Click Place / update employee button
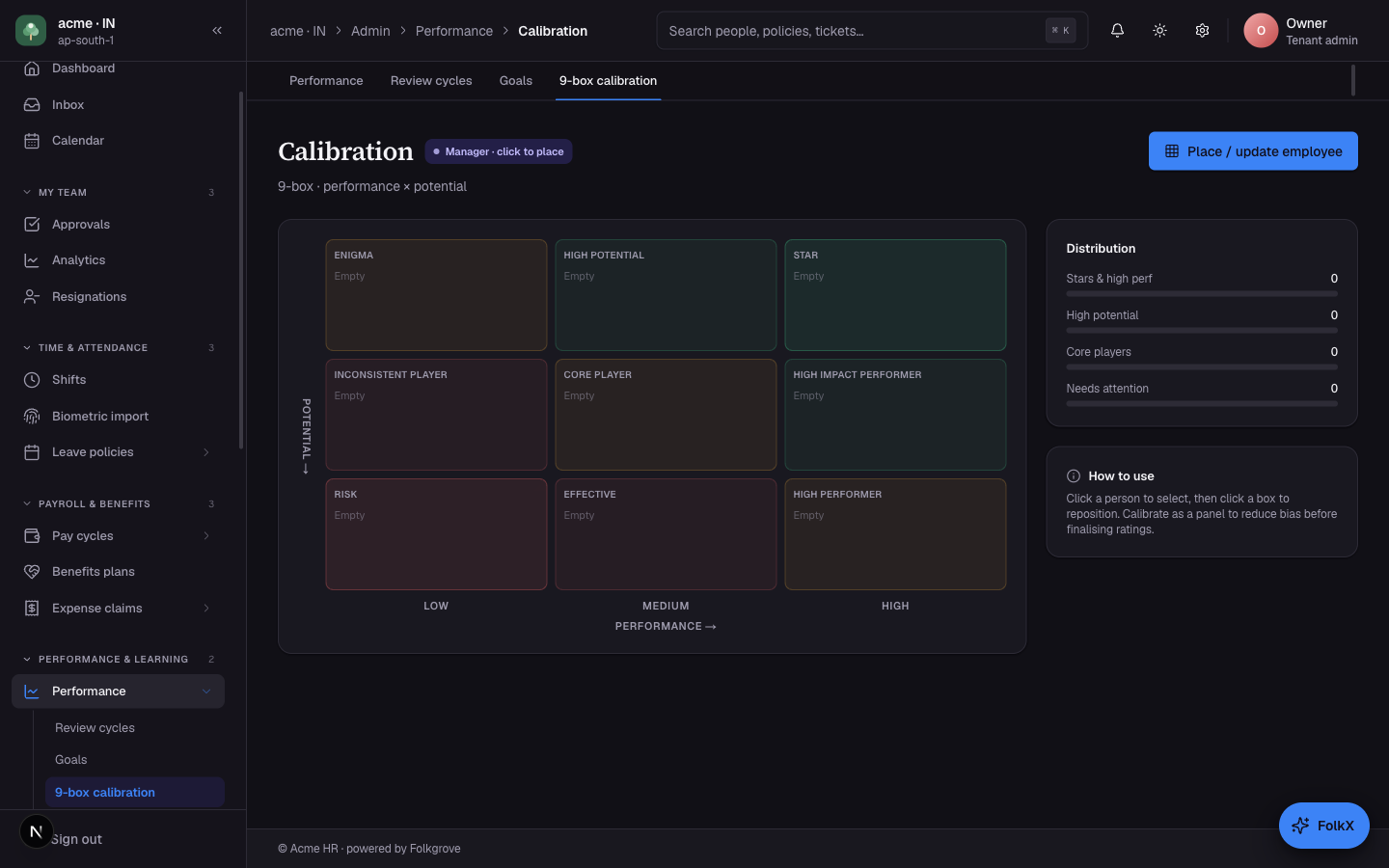 pos(1253,151)
